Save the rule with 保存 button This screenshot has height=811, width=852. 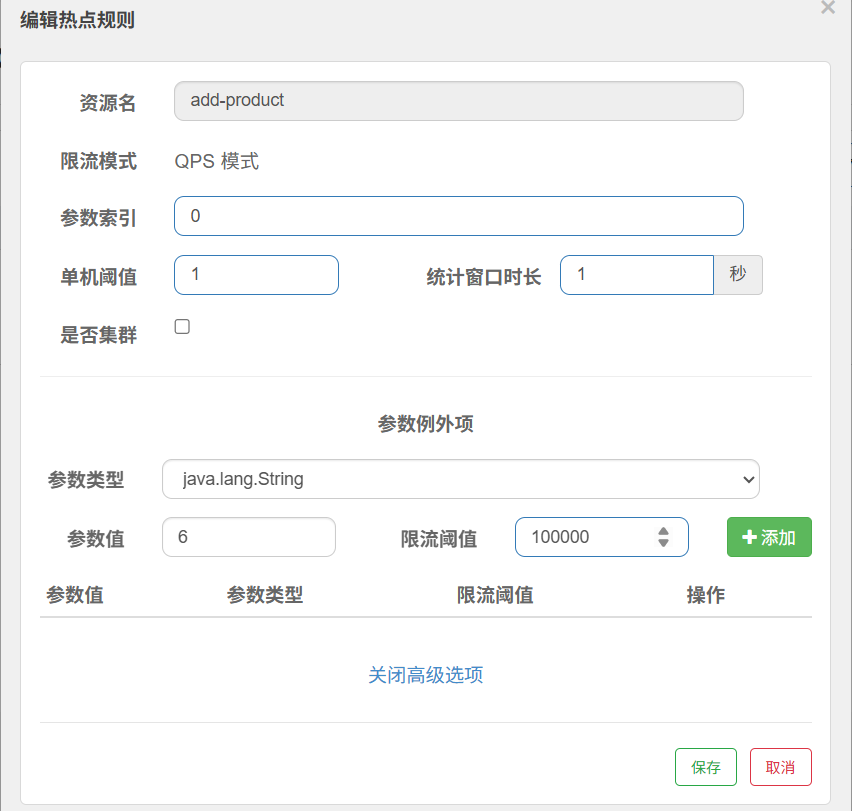(705, 767)
